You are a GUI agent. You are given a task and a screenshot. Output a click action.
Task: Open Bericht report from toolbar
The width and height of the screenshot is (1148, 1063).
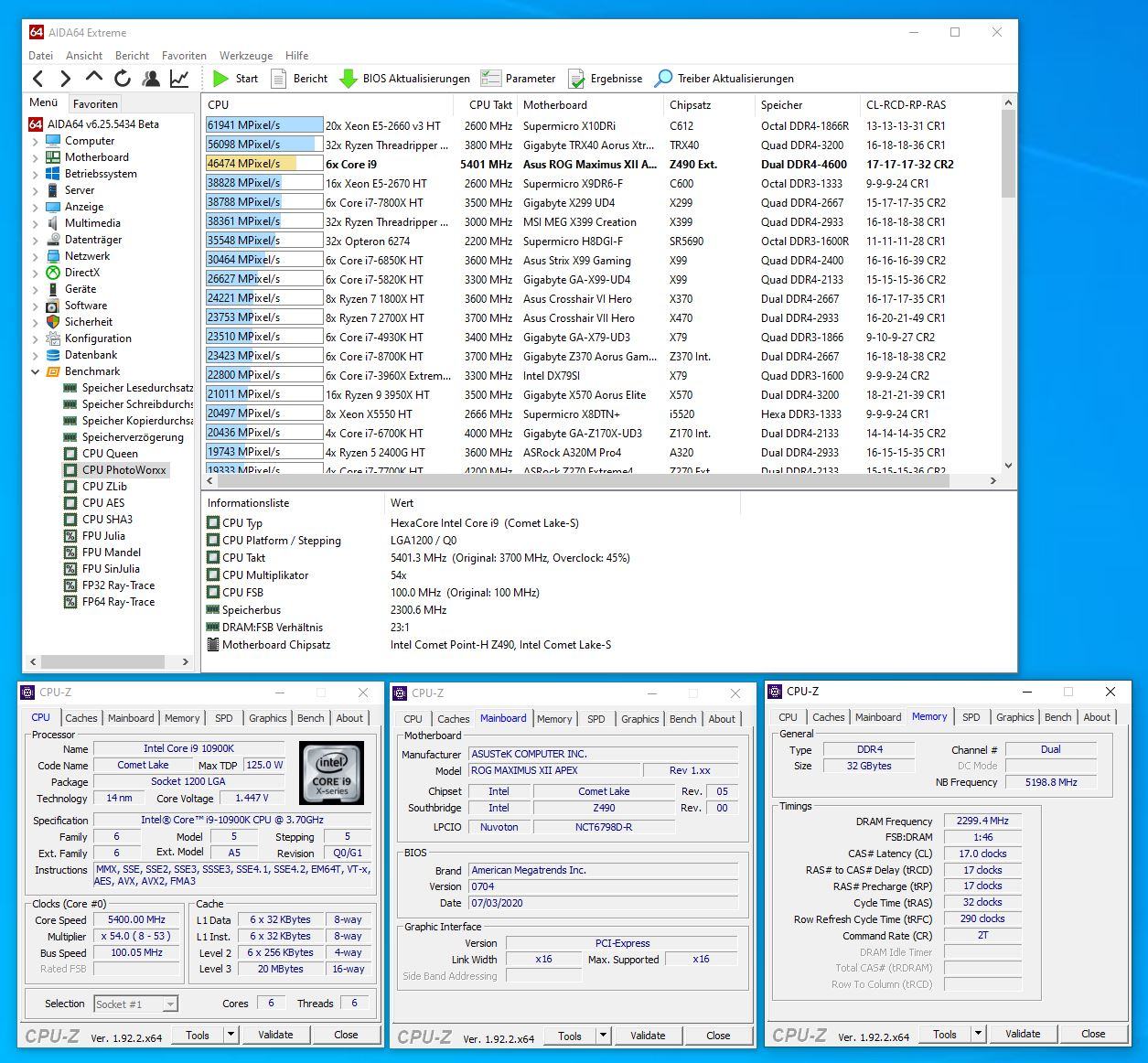click(x=299, y=79)
